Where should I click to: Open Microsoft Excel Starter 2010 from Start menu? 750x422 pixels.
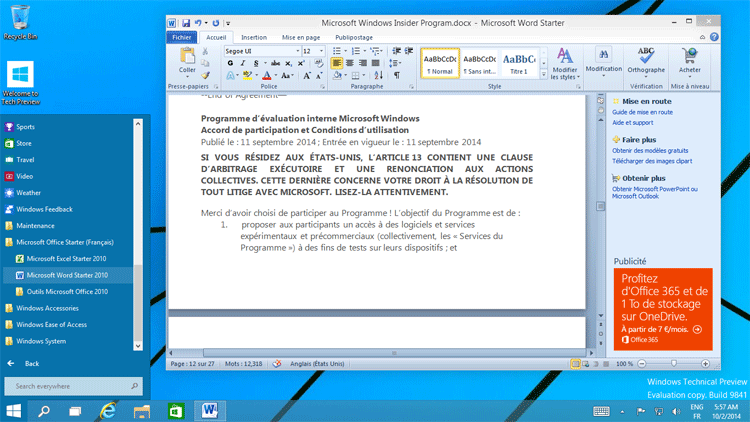coord(66,259)
